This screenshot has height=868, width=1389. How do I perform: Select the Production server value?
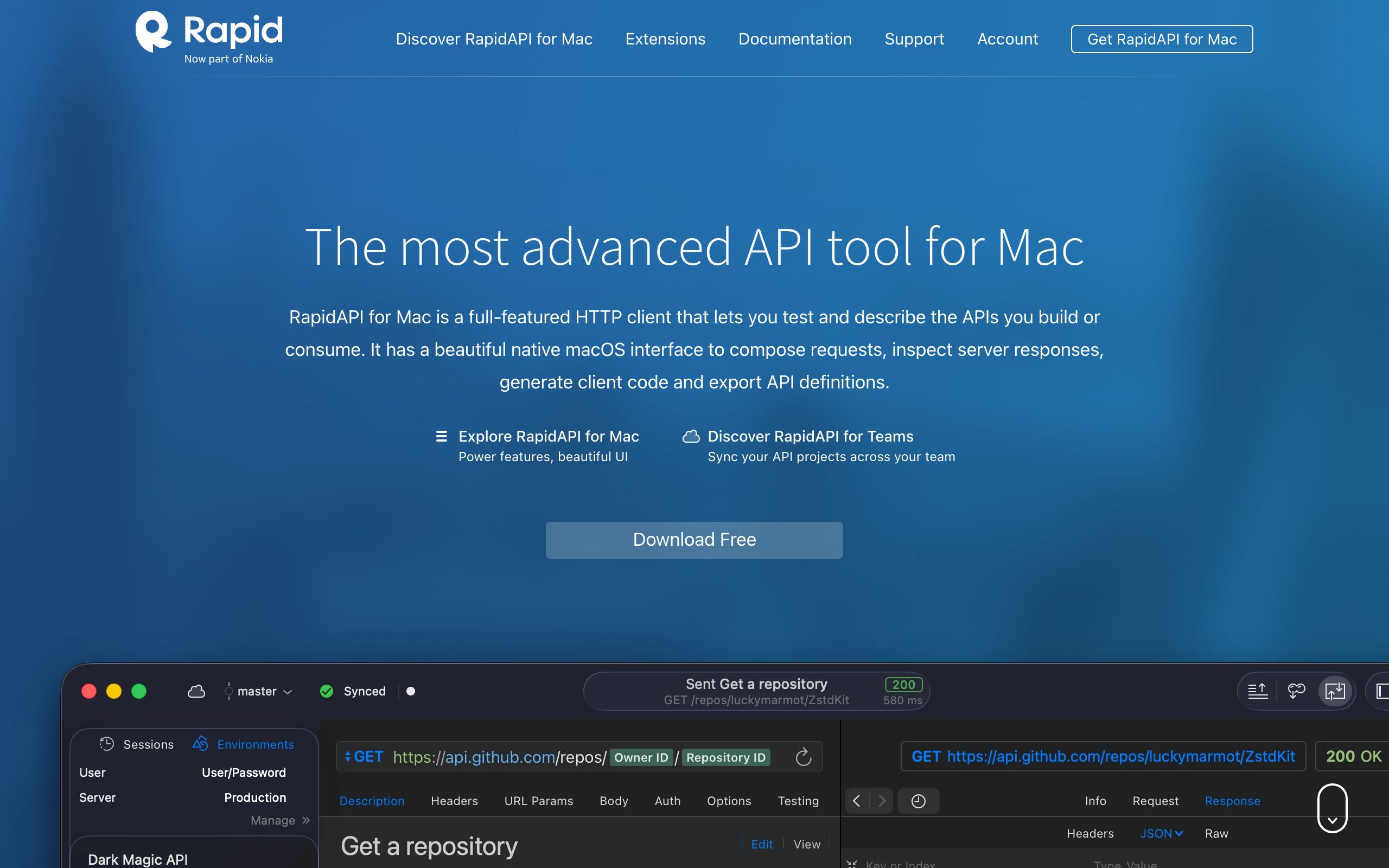[x=255, y=797]
